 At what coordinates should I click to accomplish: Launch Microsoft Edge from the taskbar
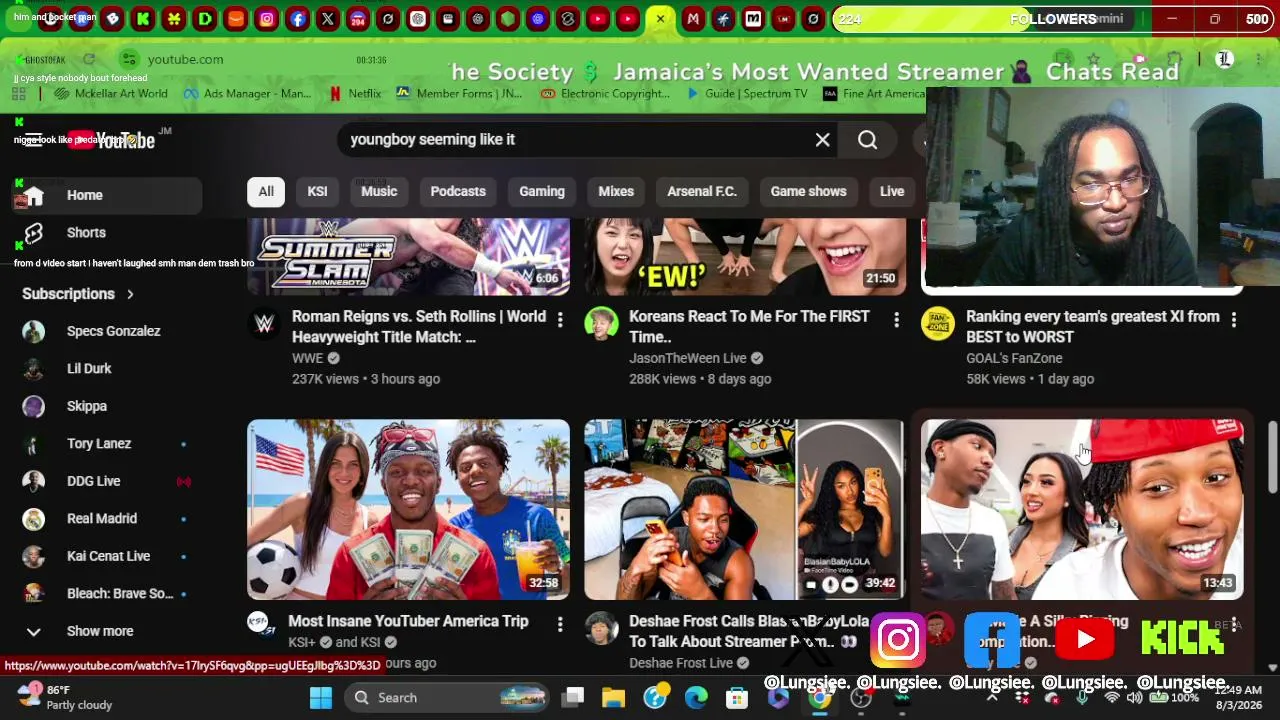[696, 698]
